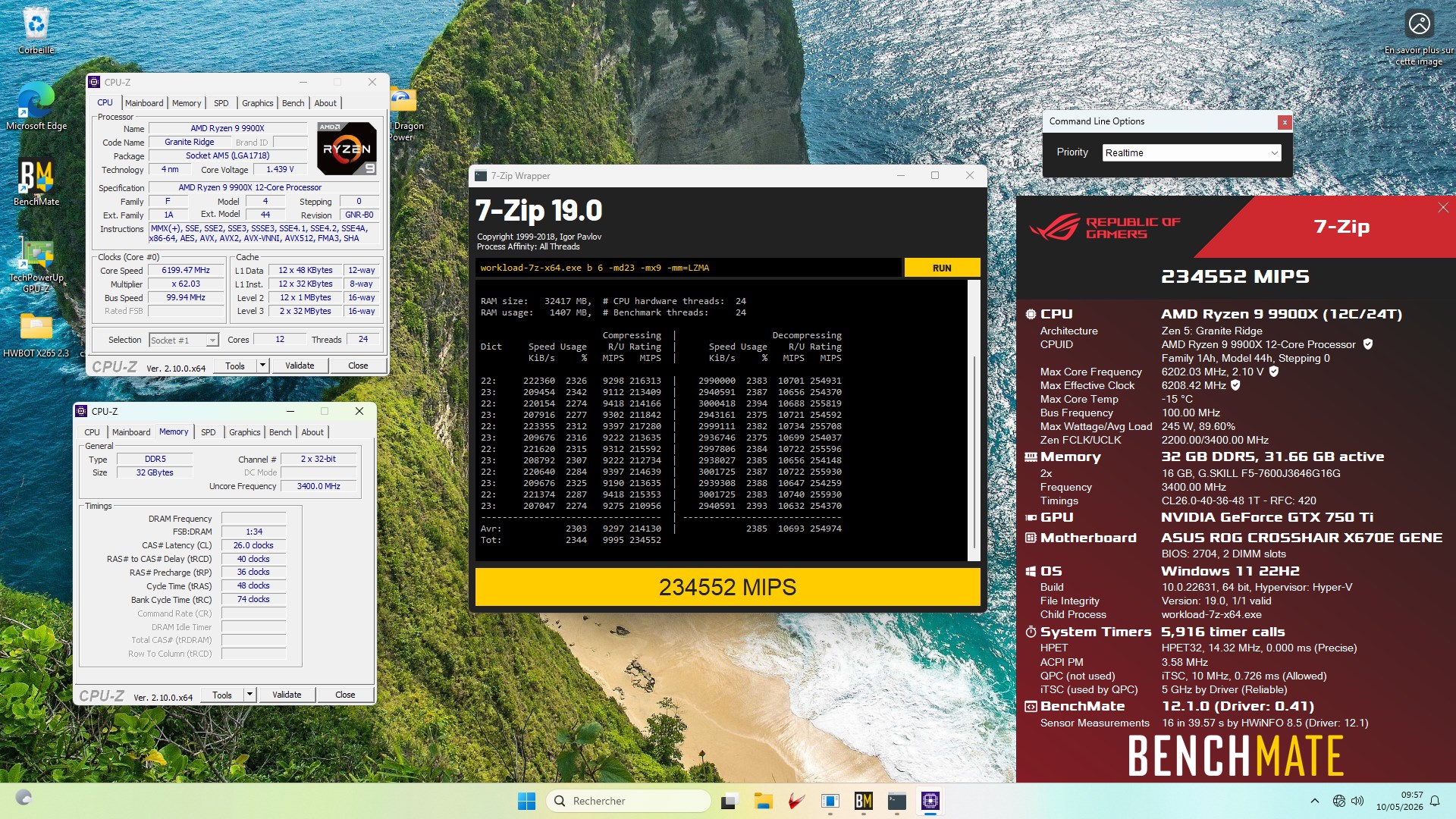Open the Windows Start menu
Screen dimensions: 1456x819
coord(526,801)
